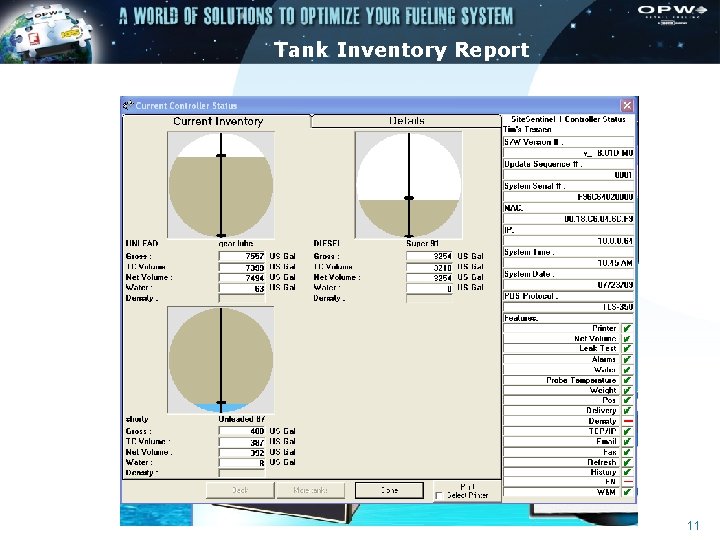
Task: Click the Refresh feature checkmark
Action: pos(627,462)
